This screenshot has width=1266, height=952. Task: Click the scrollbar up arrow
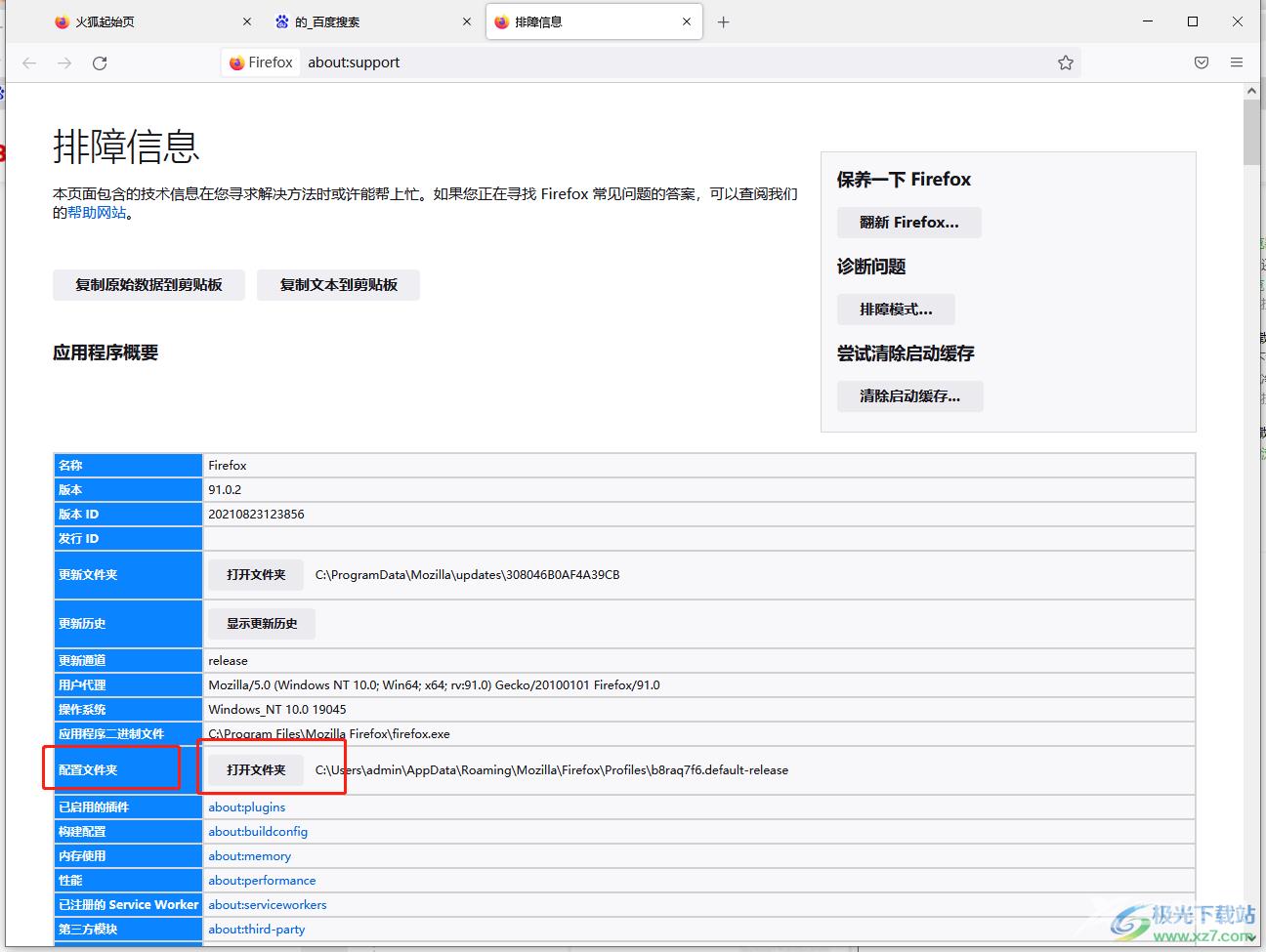point(1251,91)
